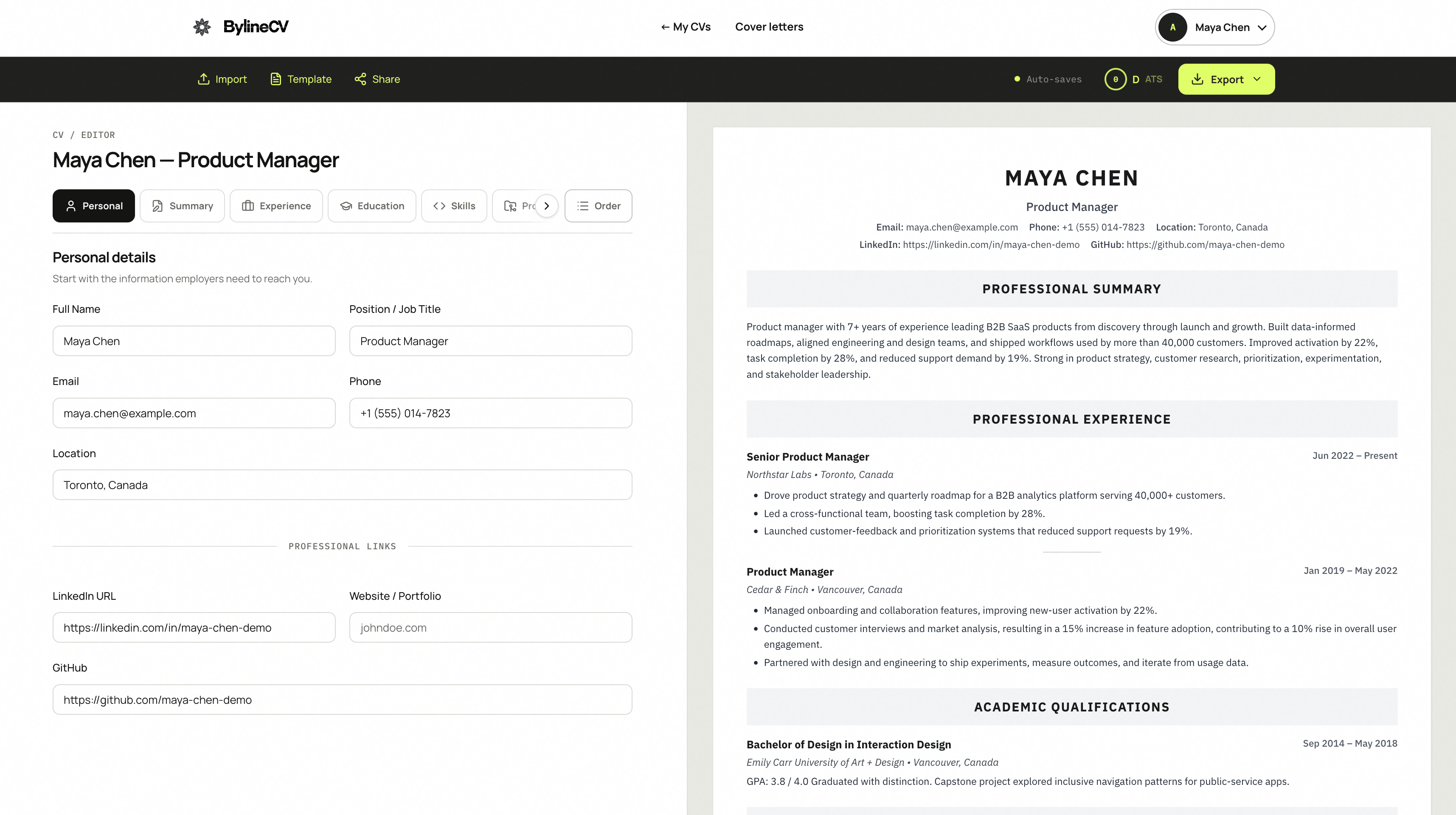
Task: Click the 'PROFESSIONAL SUMMARY' preview heading
Action: 1072,289
